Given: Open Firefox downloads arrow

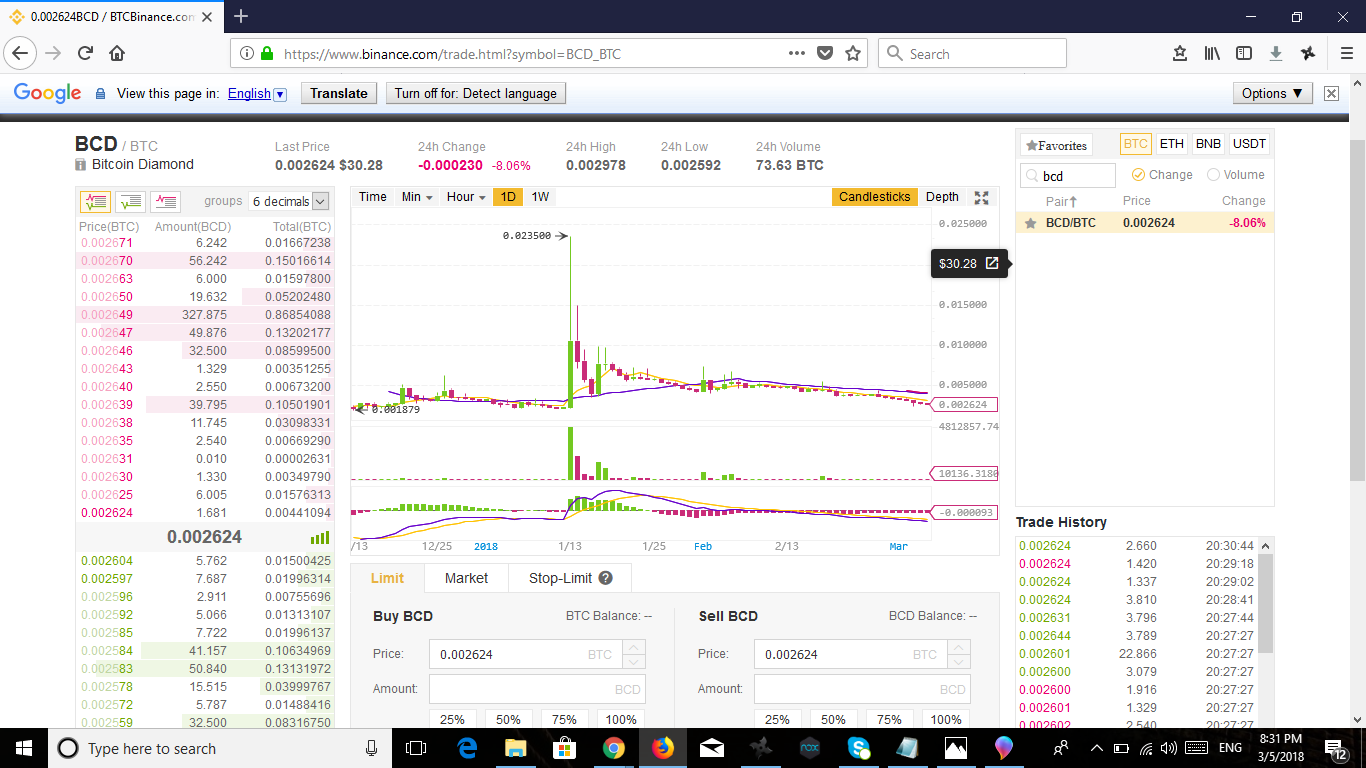Looking at the screenshot, I should [x=1276, y=54].
